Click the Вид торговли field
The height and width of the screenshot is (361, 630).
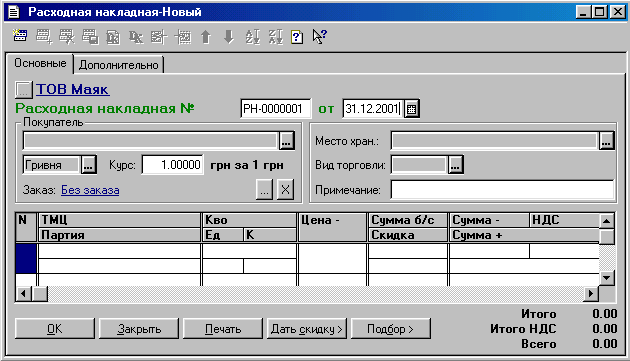pos(419,165)
